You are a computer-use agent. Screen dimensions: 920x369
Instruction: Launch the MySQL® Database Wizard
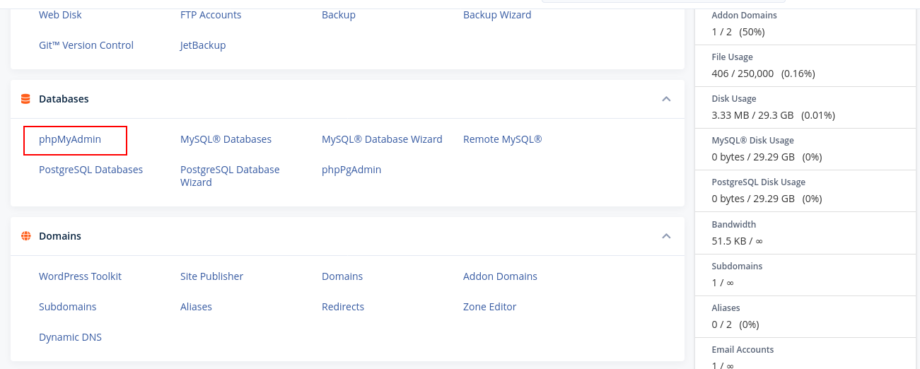(382, 140)
